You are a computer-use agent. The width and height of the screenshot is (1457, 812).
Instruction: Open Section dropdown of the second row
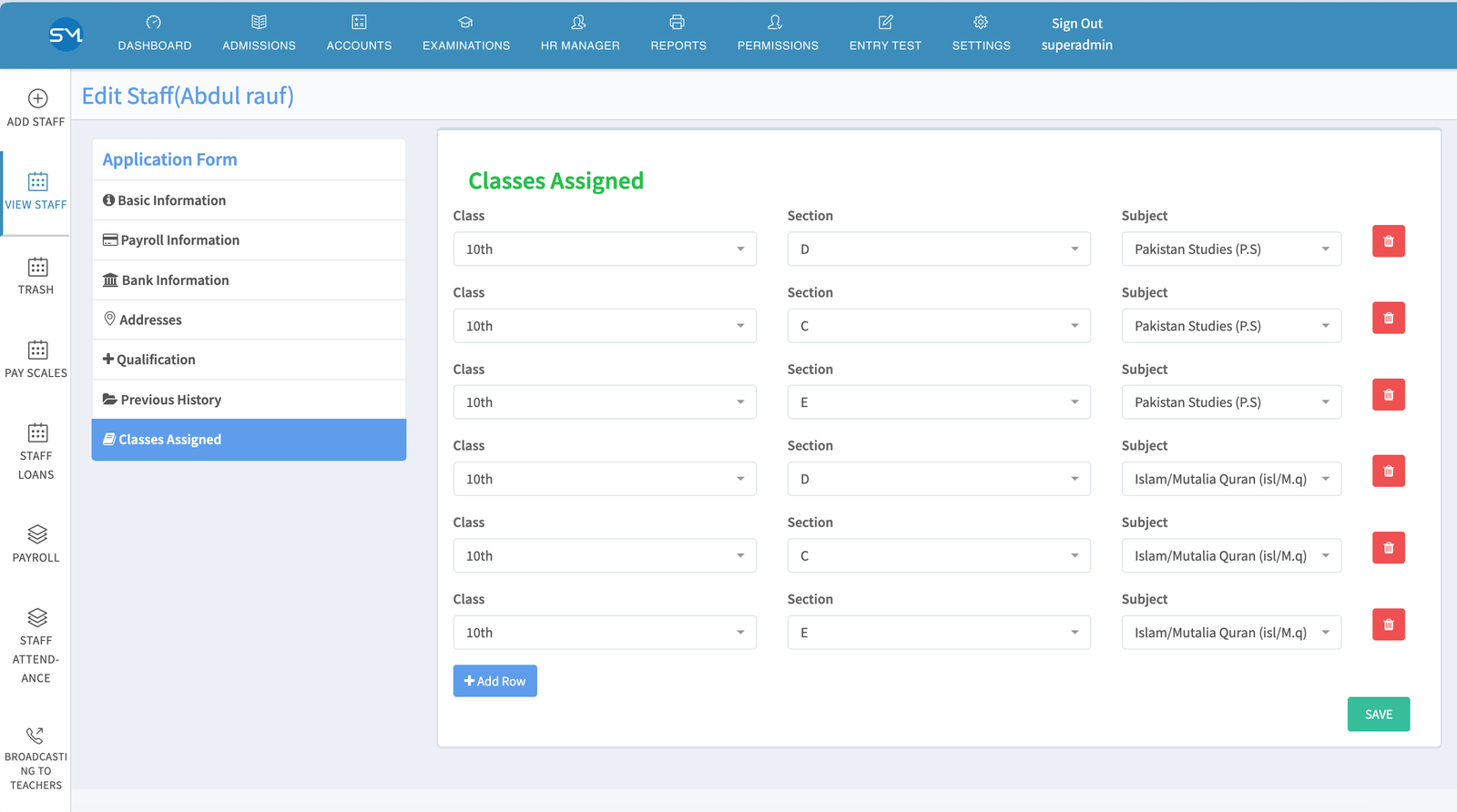(939, 326)
